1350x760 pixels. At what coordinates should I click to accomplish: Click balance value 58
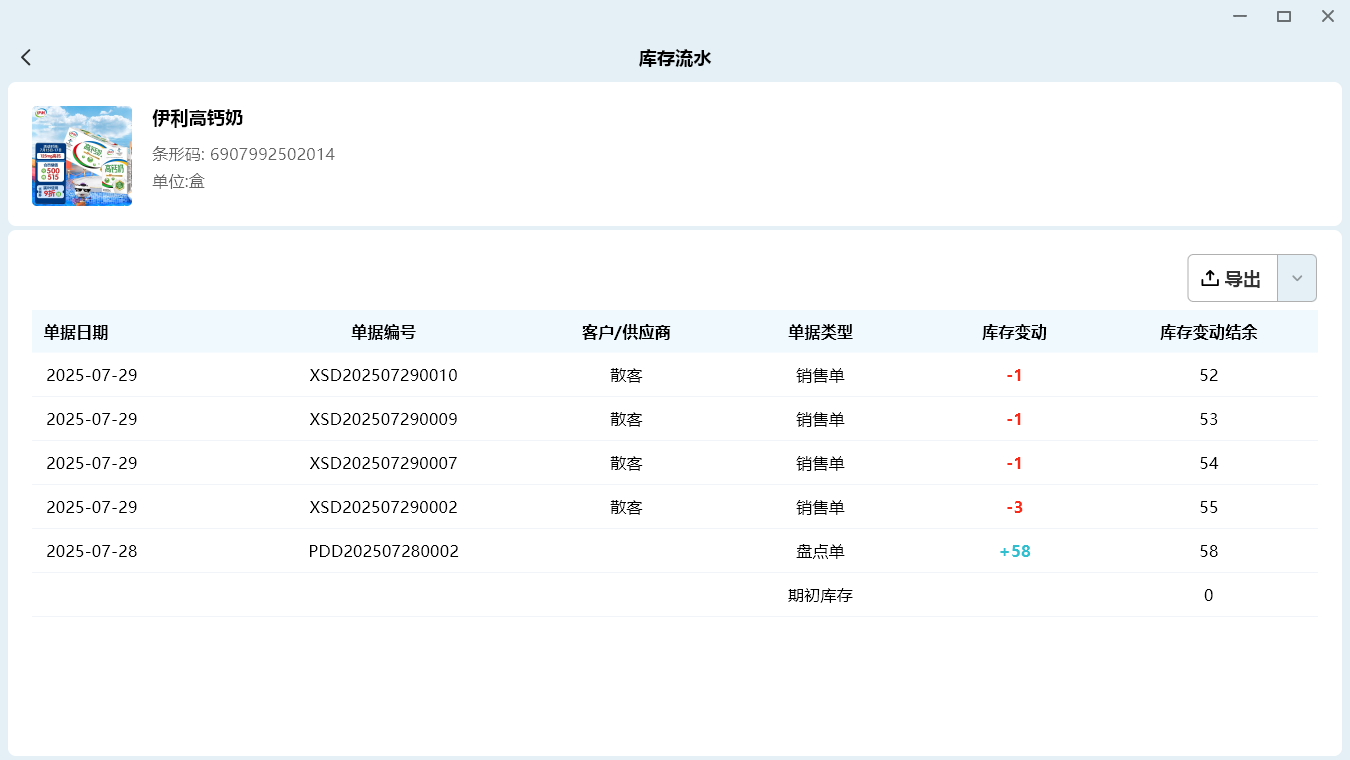1208,552
